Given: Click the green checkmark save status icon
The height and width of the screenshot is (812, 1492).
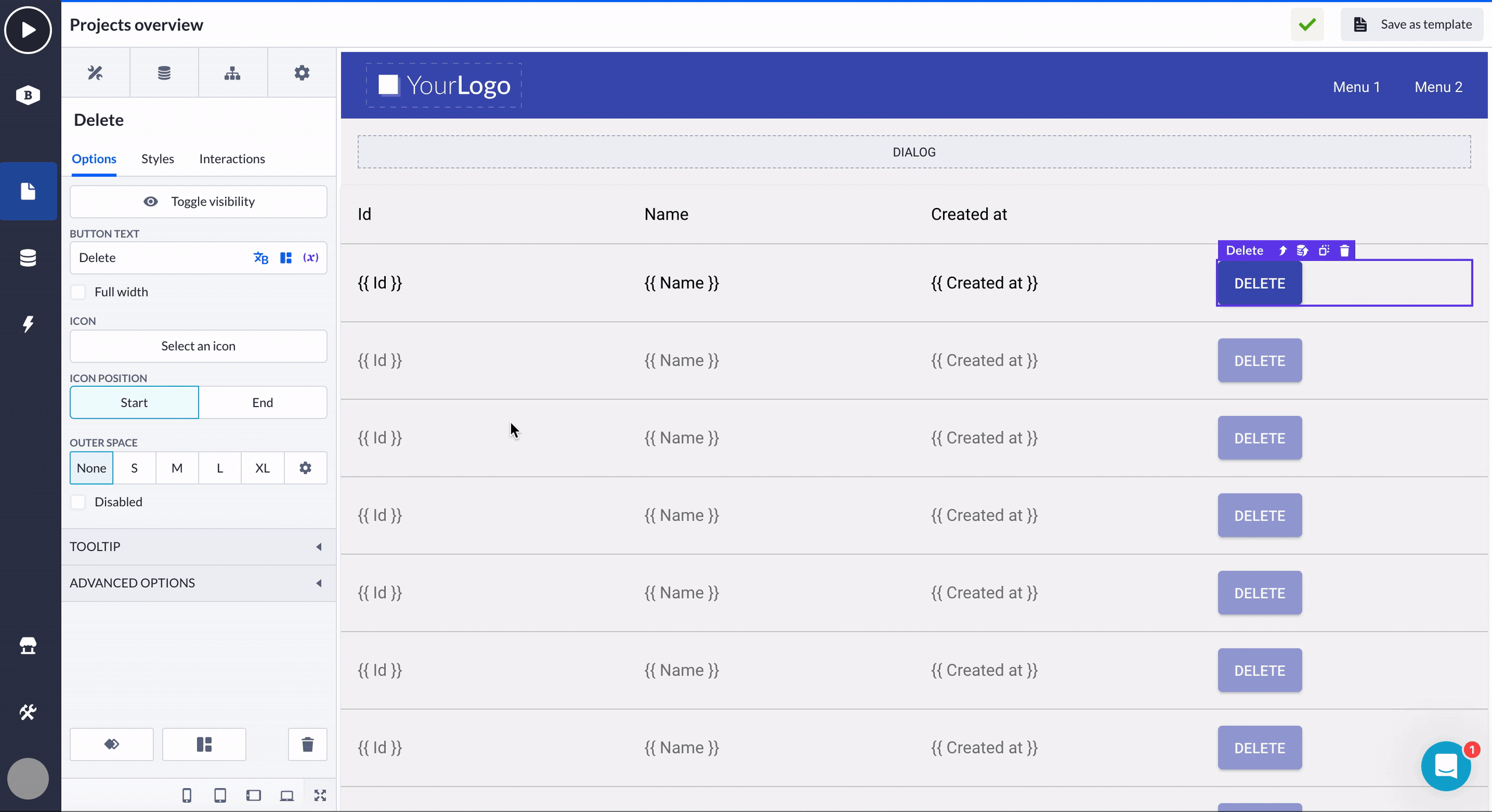Looking at the screenshot, I should (1307, 24).
